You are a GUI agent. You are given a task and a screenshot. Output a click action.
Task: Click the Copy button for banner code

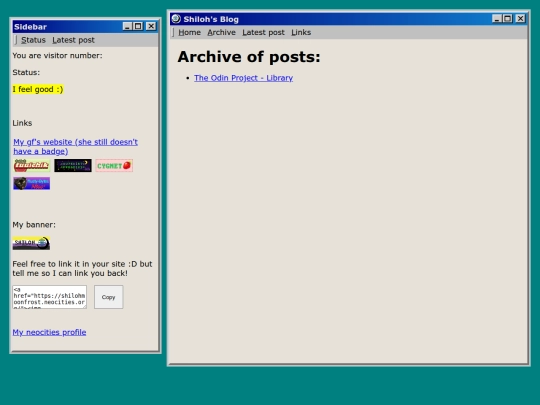point(108,297)
